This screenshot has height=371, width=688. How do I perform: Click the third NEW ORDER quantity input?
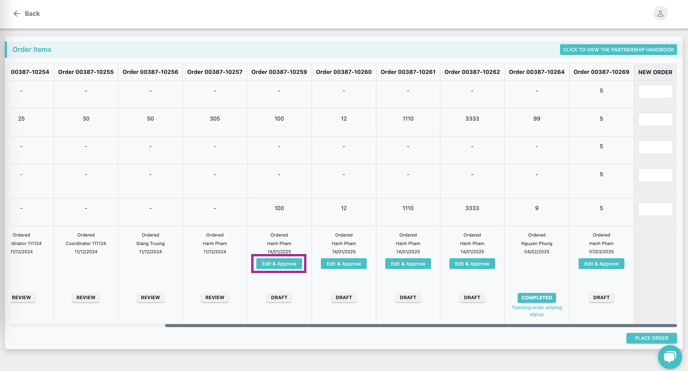click(x=655, y=147)
